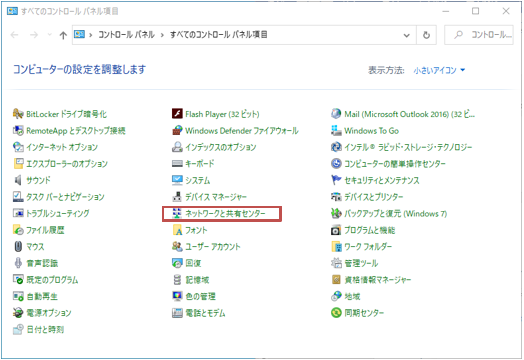Close the control panel window

506,11
